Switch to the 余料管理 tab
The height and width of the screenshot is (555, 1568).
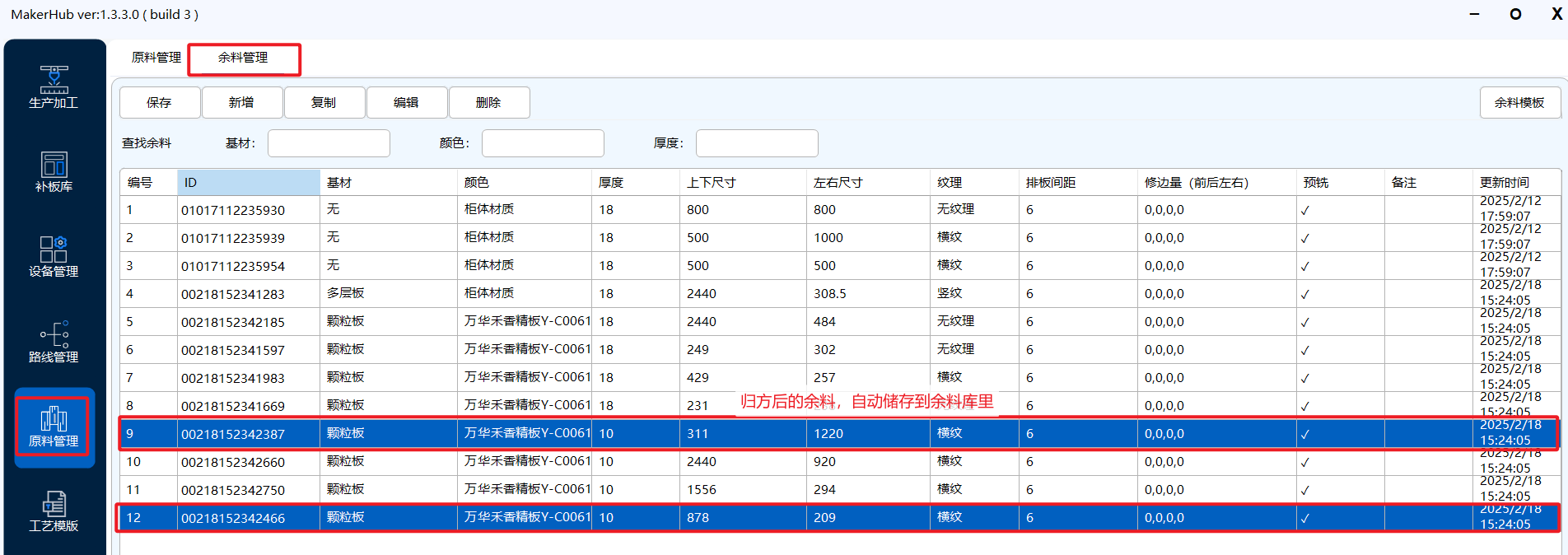coord(243,58)
